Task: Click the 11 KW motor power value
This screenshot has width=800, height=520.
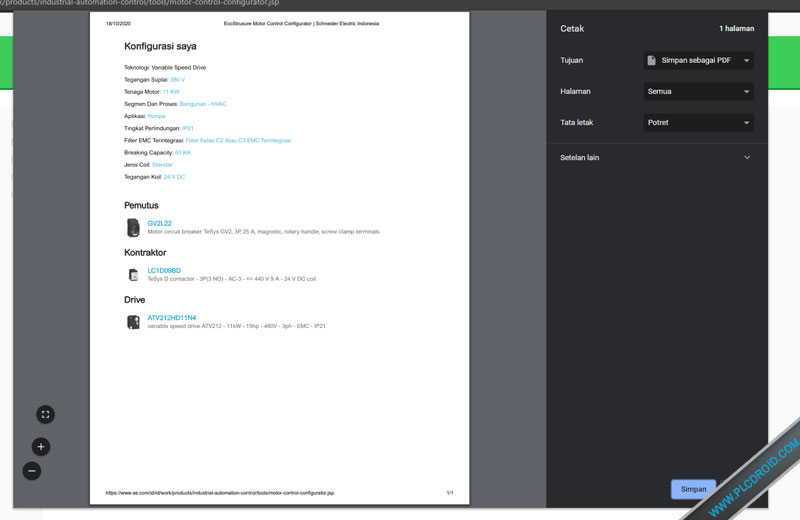Action: point(171,92)
